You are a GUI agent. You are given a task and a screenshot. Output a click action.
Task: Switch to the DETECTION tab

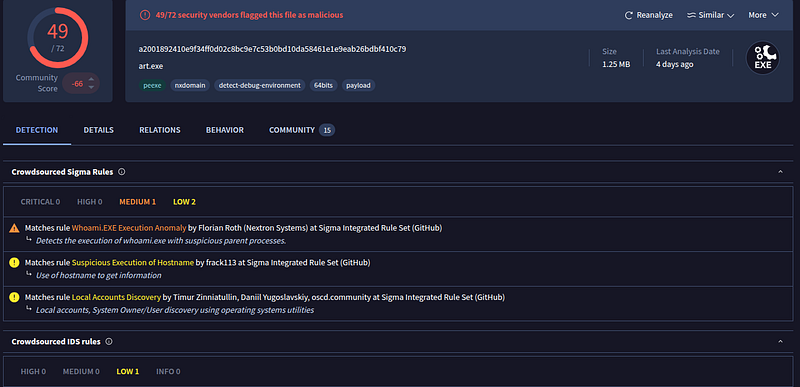pyautogui.click(x=37, y=130)
